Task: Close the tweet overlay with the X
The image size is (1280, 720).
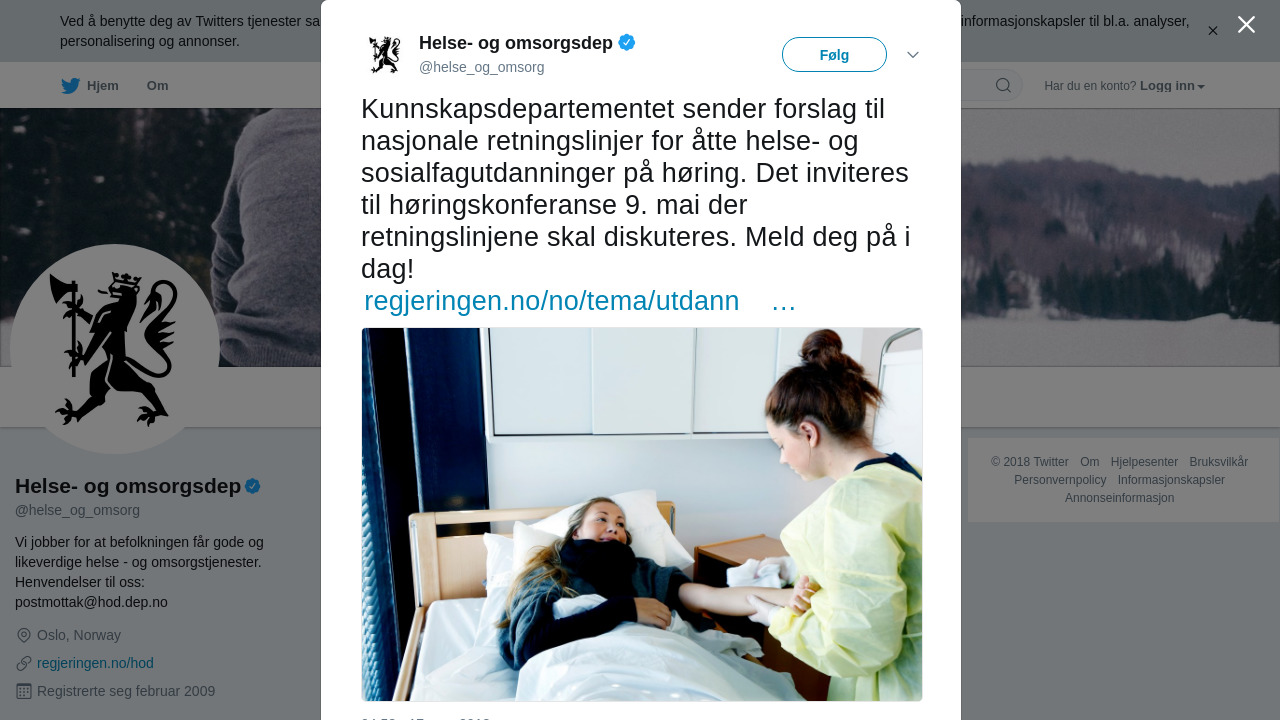Action: [x=1246, y=25]
